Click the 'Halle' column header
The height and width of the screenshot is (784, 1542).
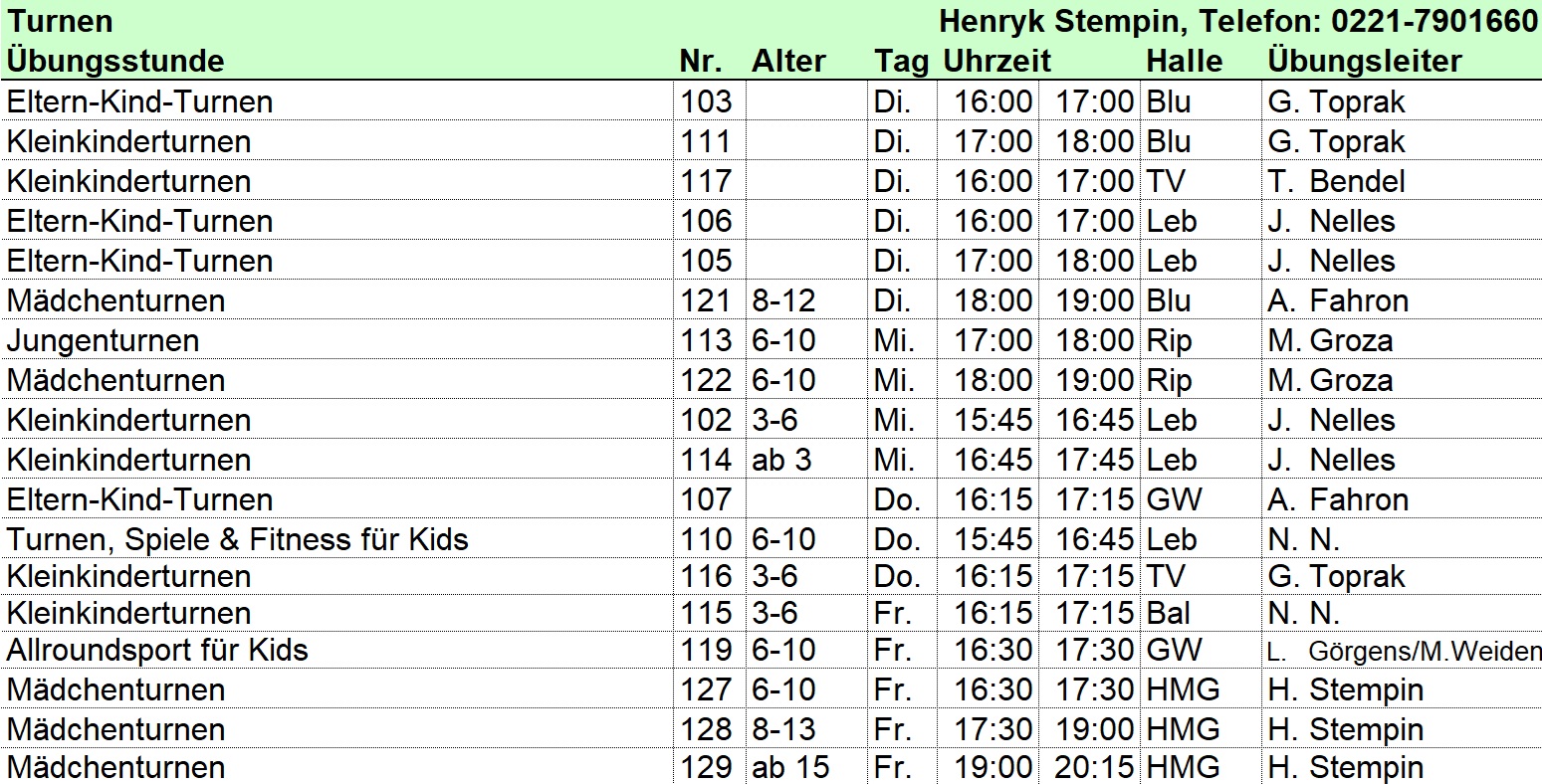(1184, 61)
